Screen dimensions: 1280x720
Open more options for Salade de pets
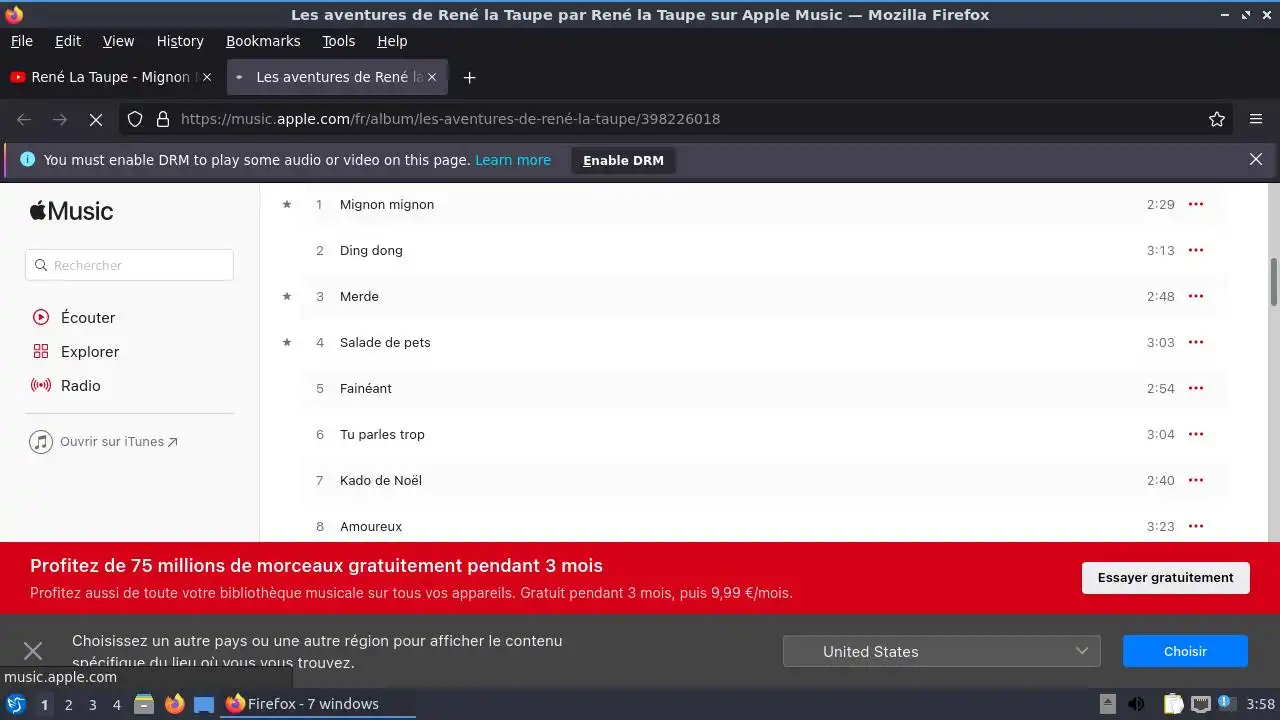pos(1195,342)
